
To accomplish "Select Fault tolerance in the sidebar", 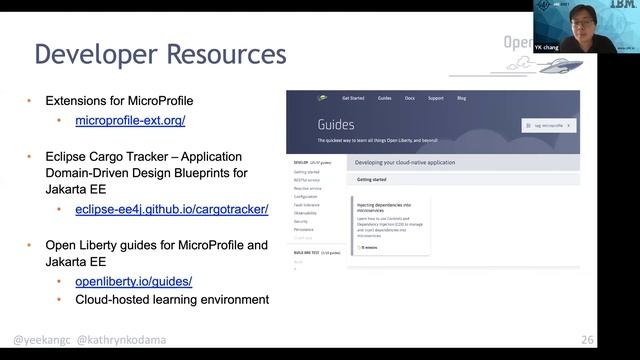I will [x=307, y=205].
